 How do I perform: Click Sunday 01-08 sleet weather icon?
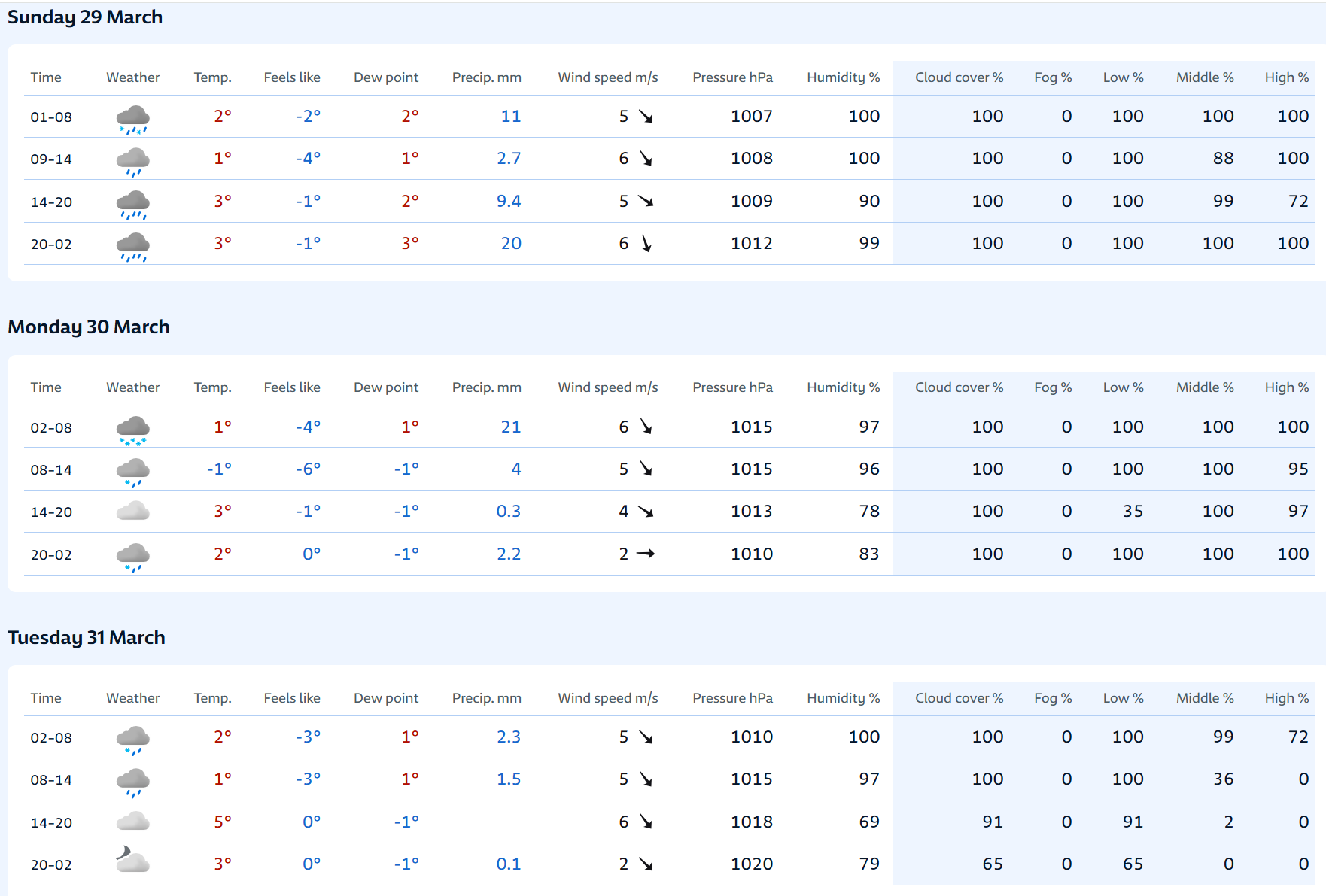(132, 118)
